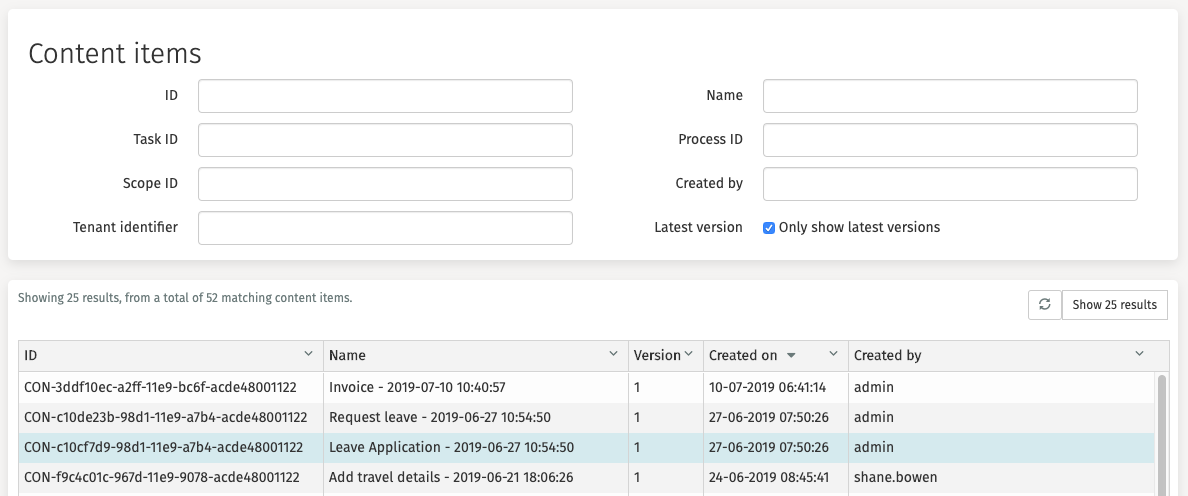Focus the Scope ID input field

385,184
